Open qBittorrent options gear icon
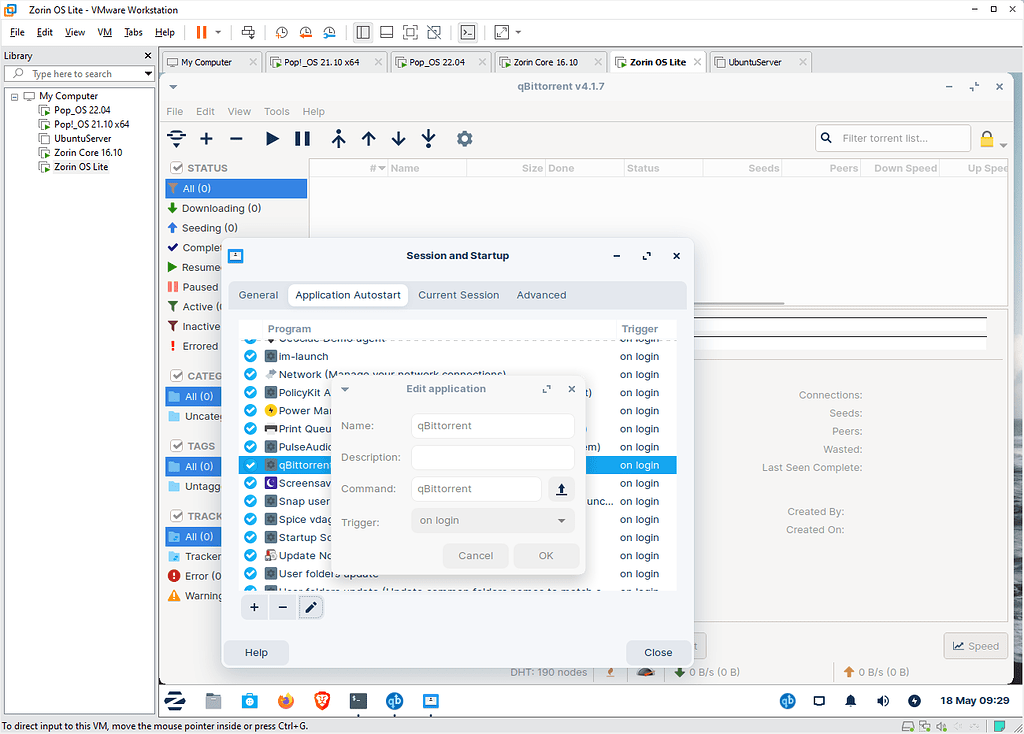 coord(464,138)
